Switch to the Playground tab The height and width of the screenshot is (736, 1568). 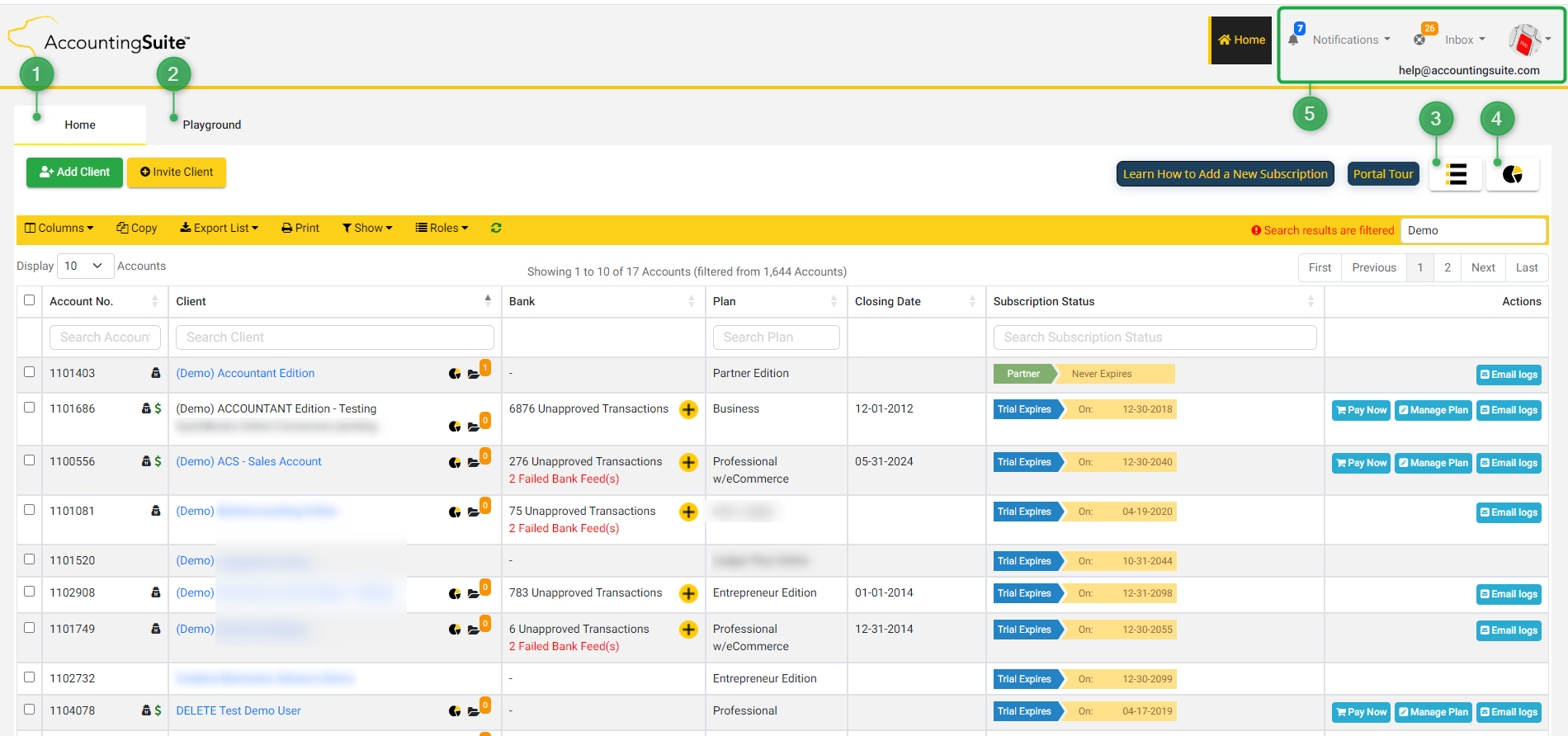coord(212,125)
